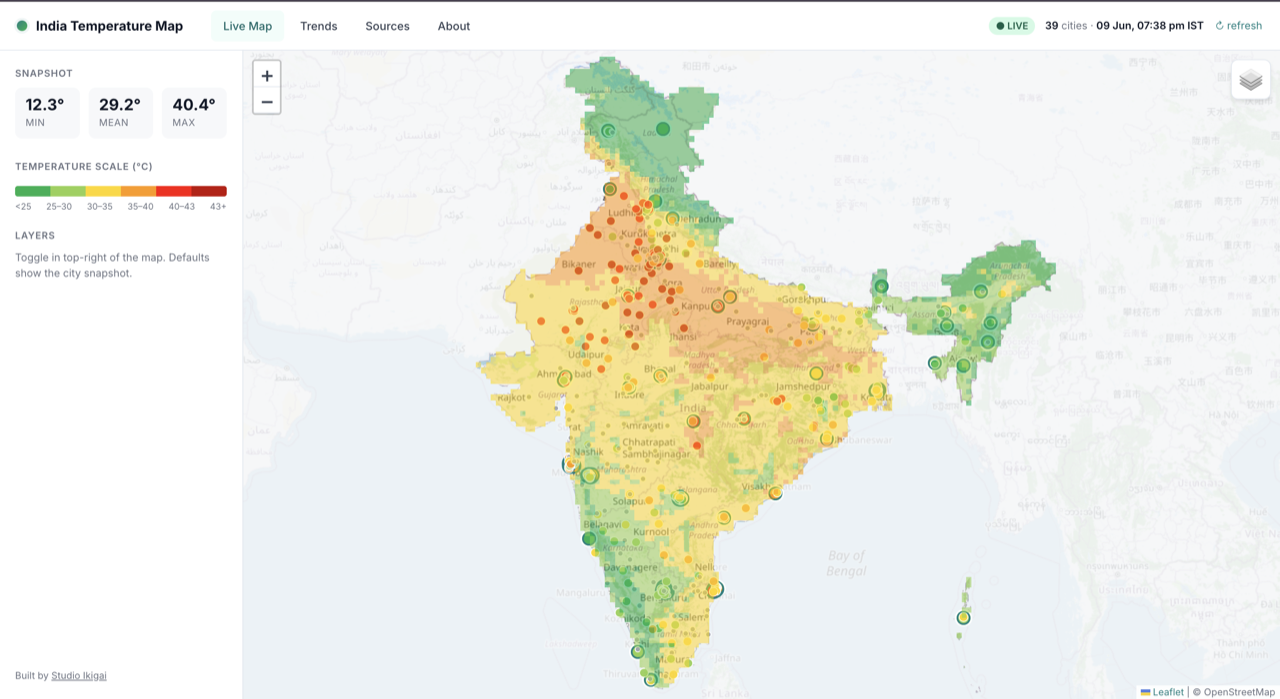This screenshot has width=1280, height=699.
Task: Switch to the Live Map tab
Action: click(247, 26)
